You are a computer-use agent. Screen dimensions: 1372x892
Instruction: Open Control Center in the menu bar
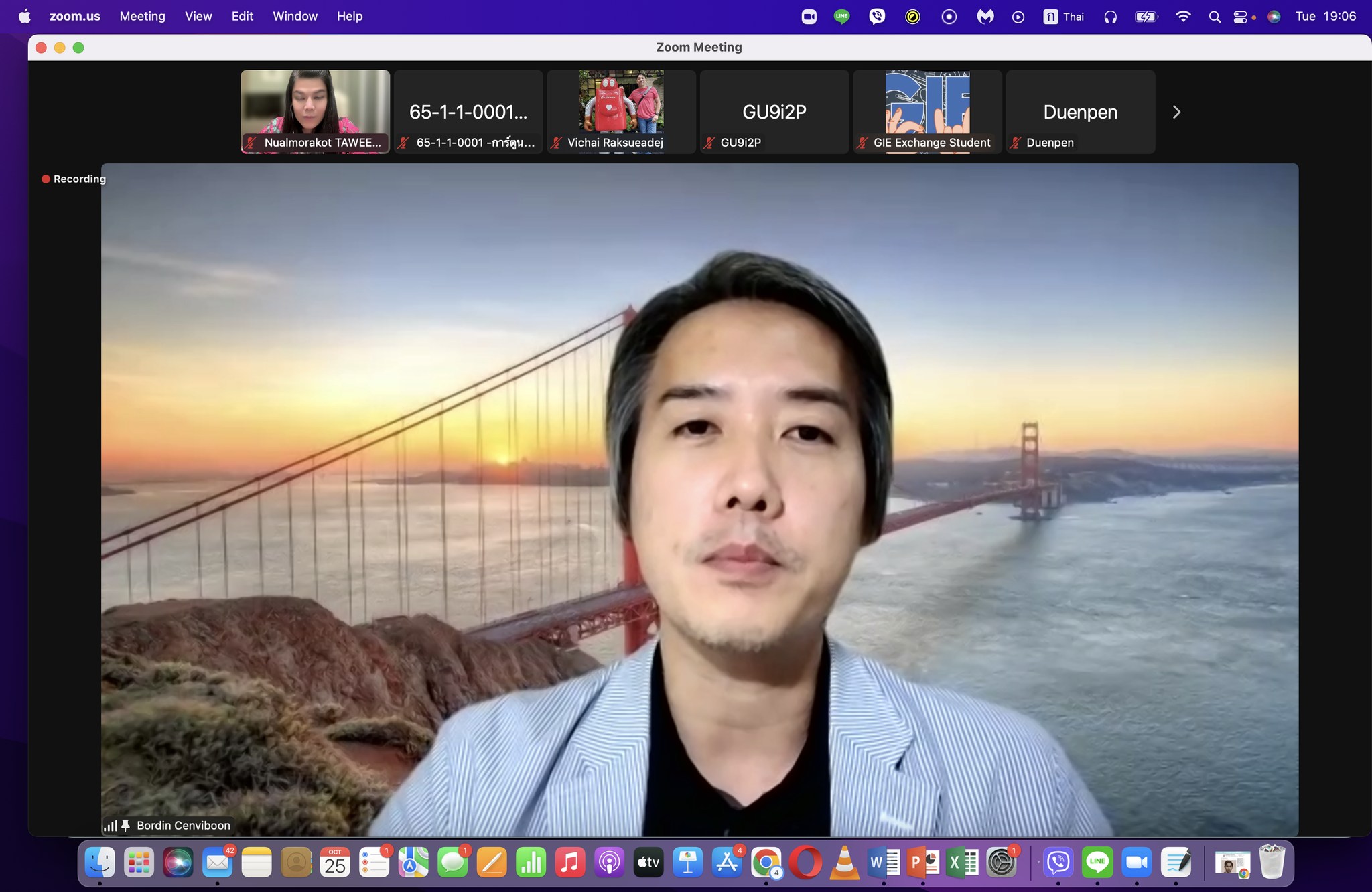click(1240, 17)
